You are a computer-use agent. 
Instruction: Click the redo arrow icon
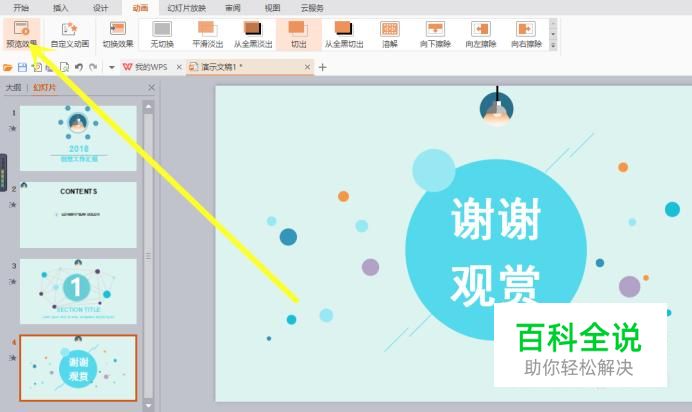[x=93, y=67]
